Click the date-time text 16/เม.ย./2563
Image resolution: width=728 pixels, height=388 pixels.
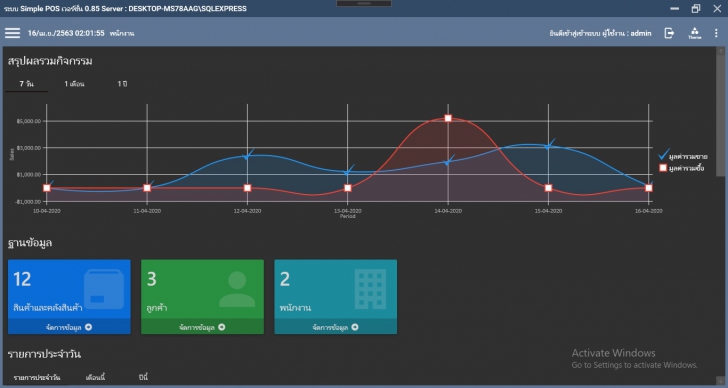(x=66, y=33)
